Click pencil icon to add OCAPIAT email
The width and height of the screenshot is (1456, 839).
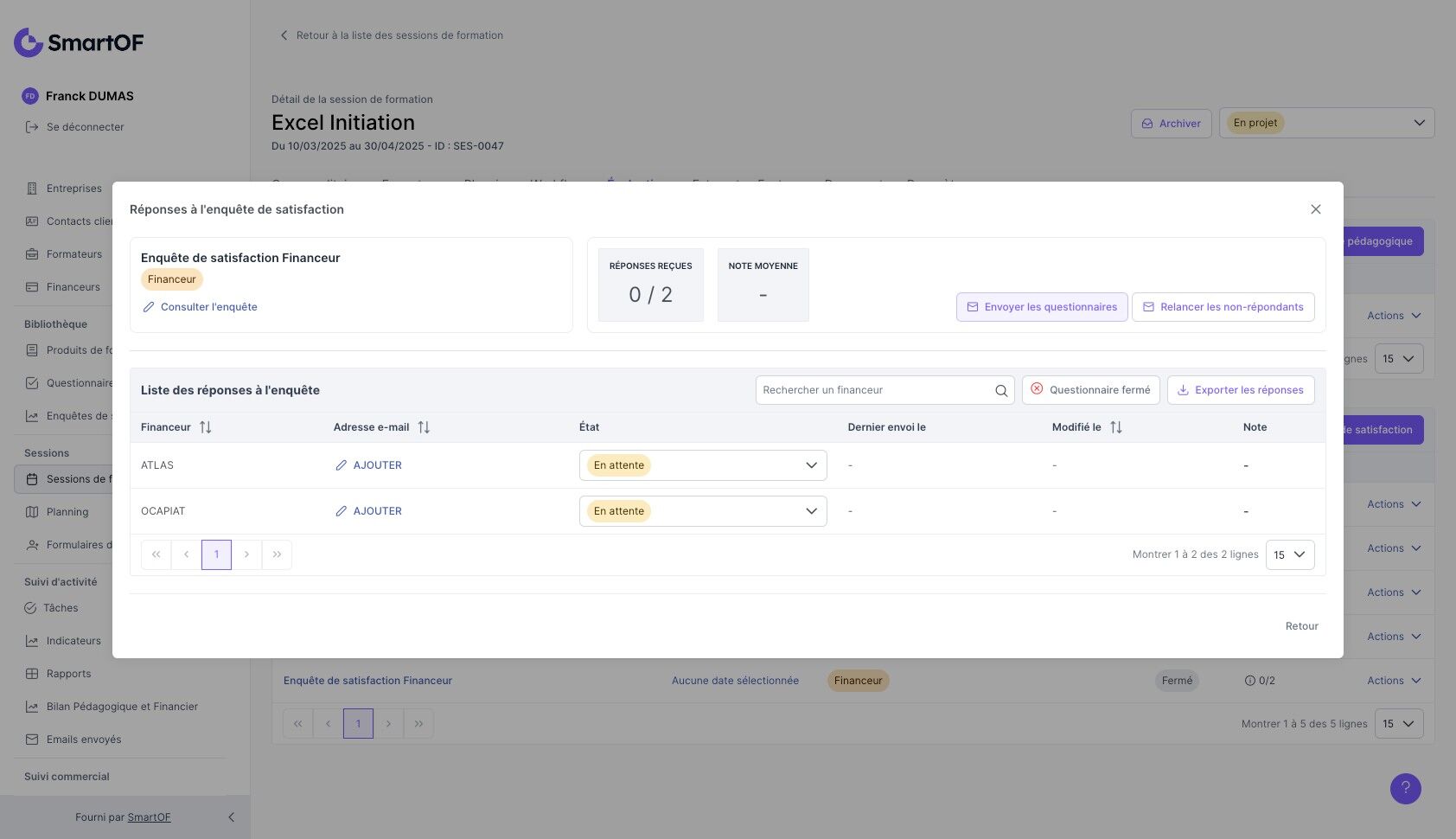[341, 511]
